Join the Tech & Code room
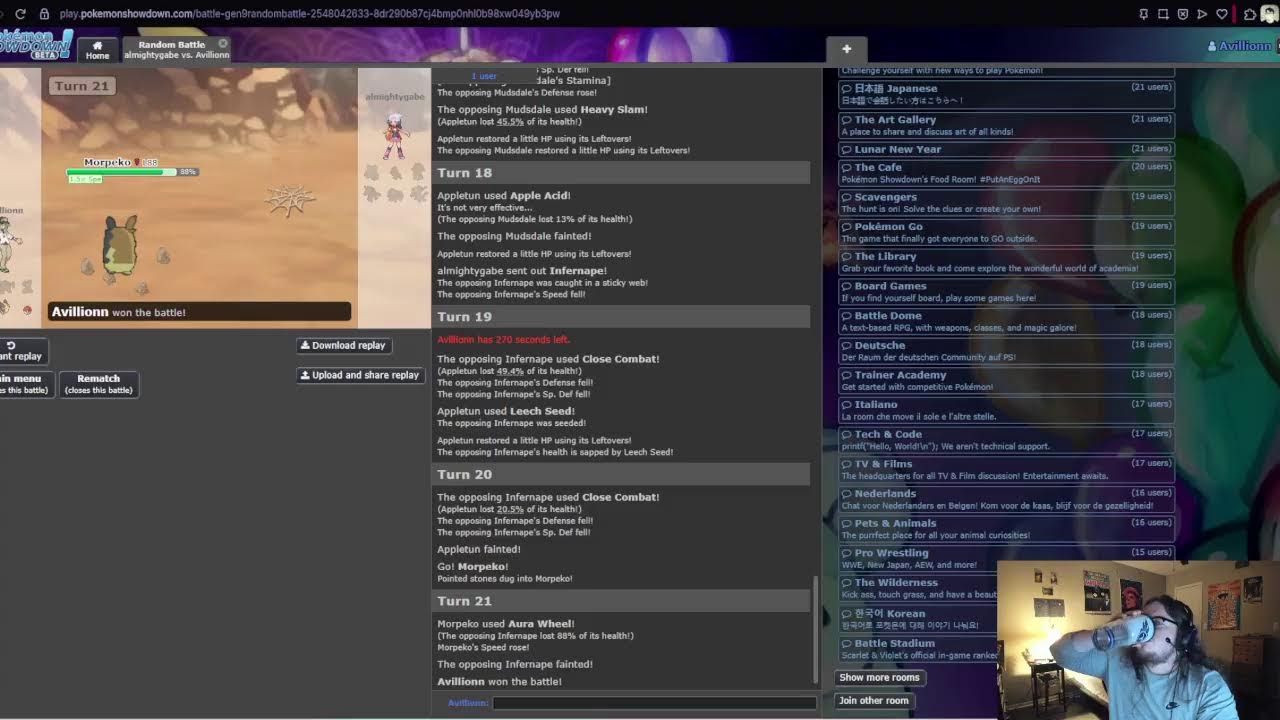 coord(1005,439)
